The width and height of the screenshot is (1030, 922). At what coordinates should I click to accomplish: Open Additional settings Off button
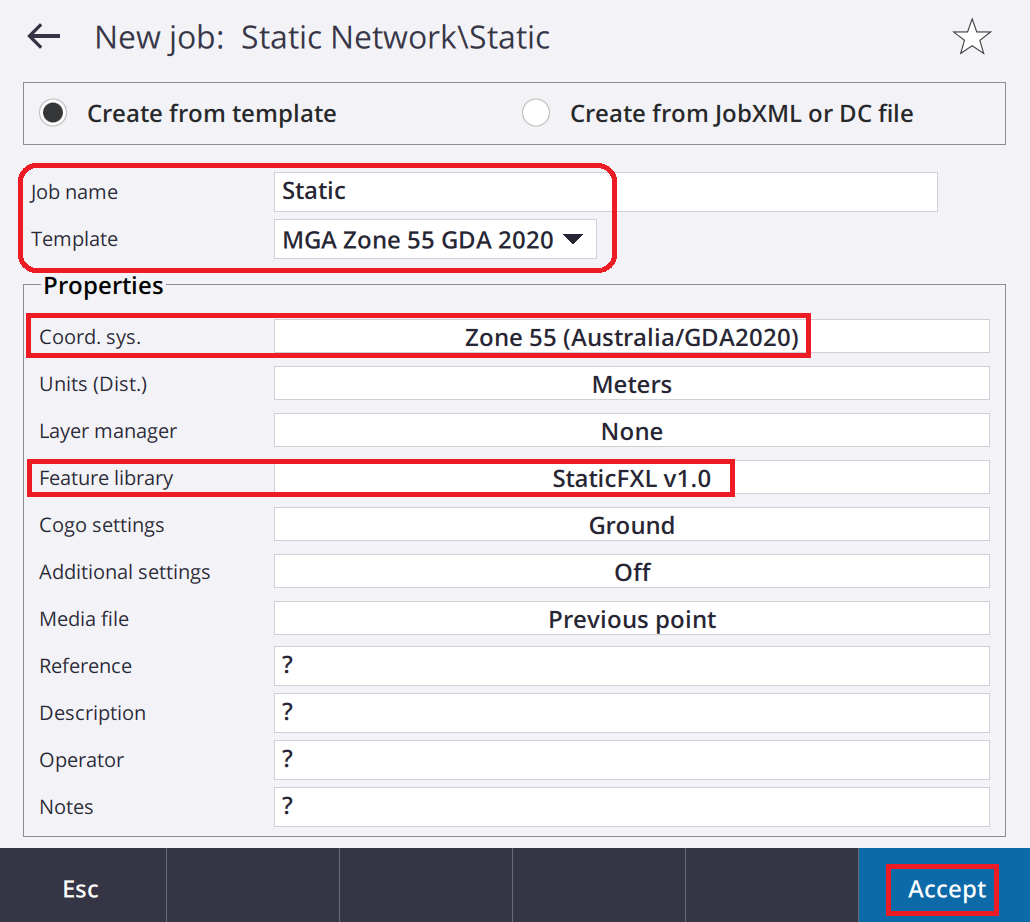(632, 572)
